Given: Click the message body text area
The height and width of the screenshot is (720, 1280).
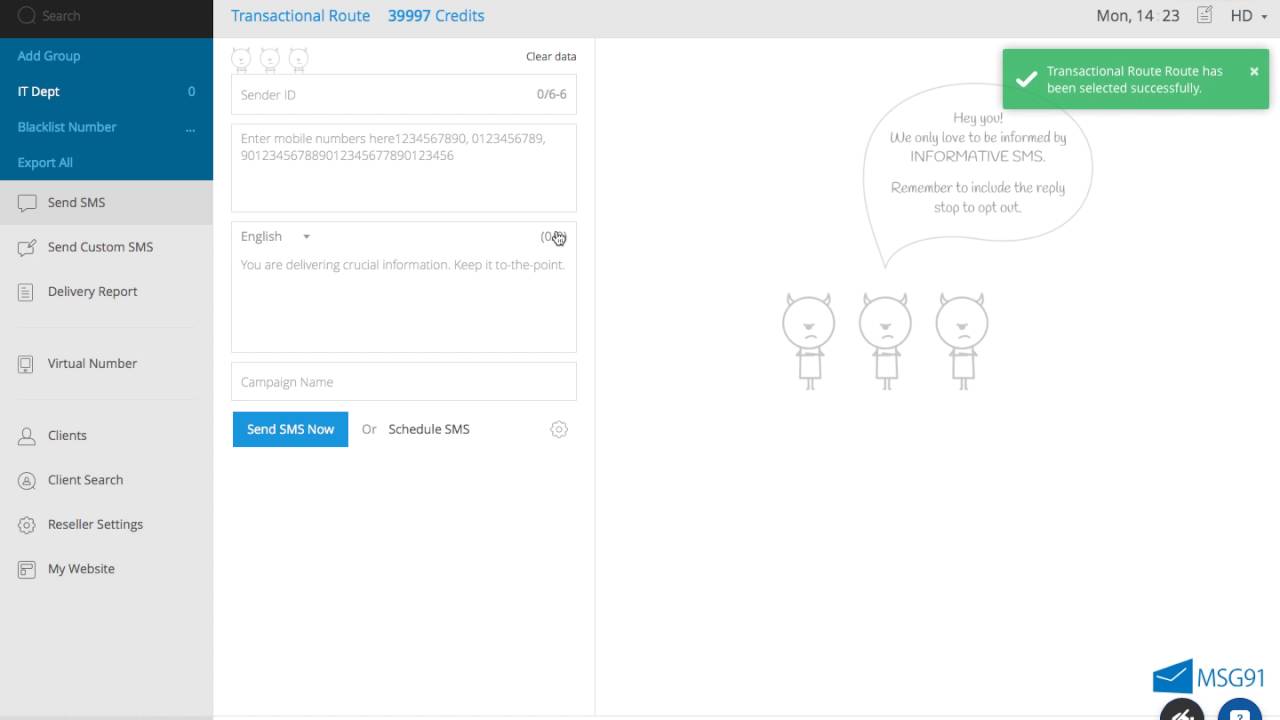Looking at the screenshot, I should coord(404,302).
